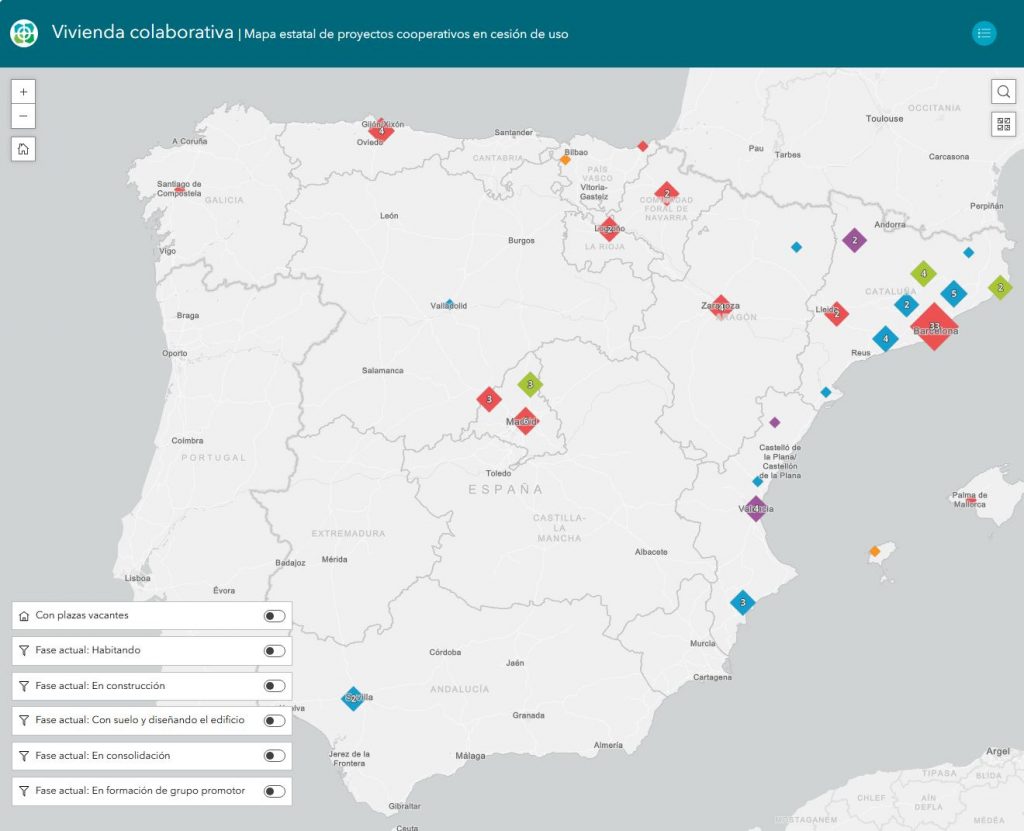This screenshot has width=1024, height=831.
Task: Select the green cluster marker north of Madrid
Action: click(530, 384)
